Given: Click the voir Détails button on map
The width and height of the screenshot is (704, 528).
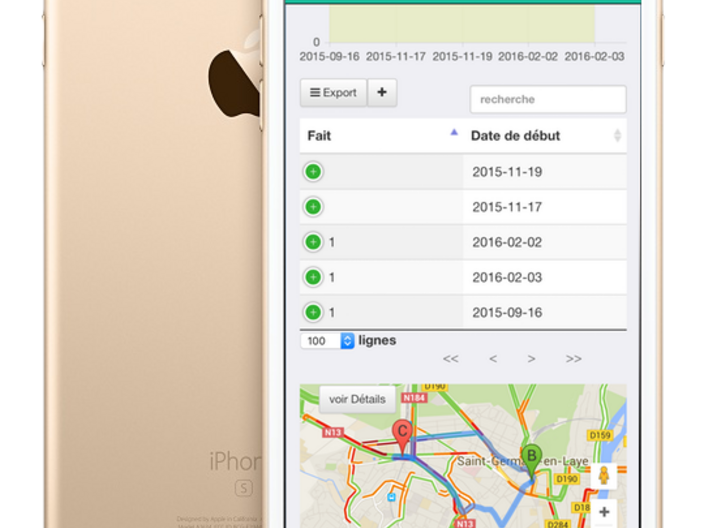Looking at the screenshot, I should tap(357, 399).
